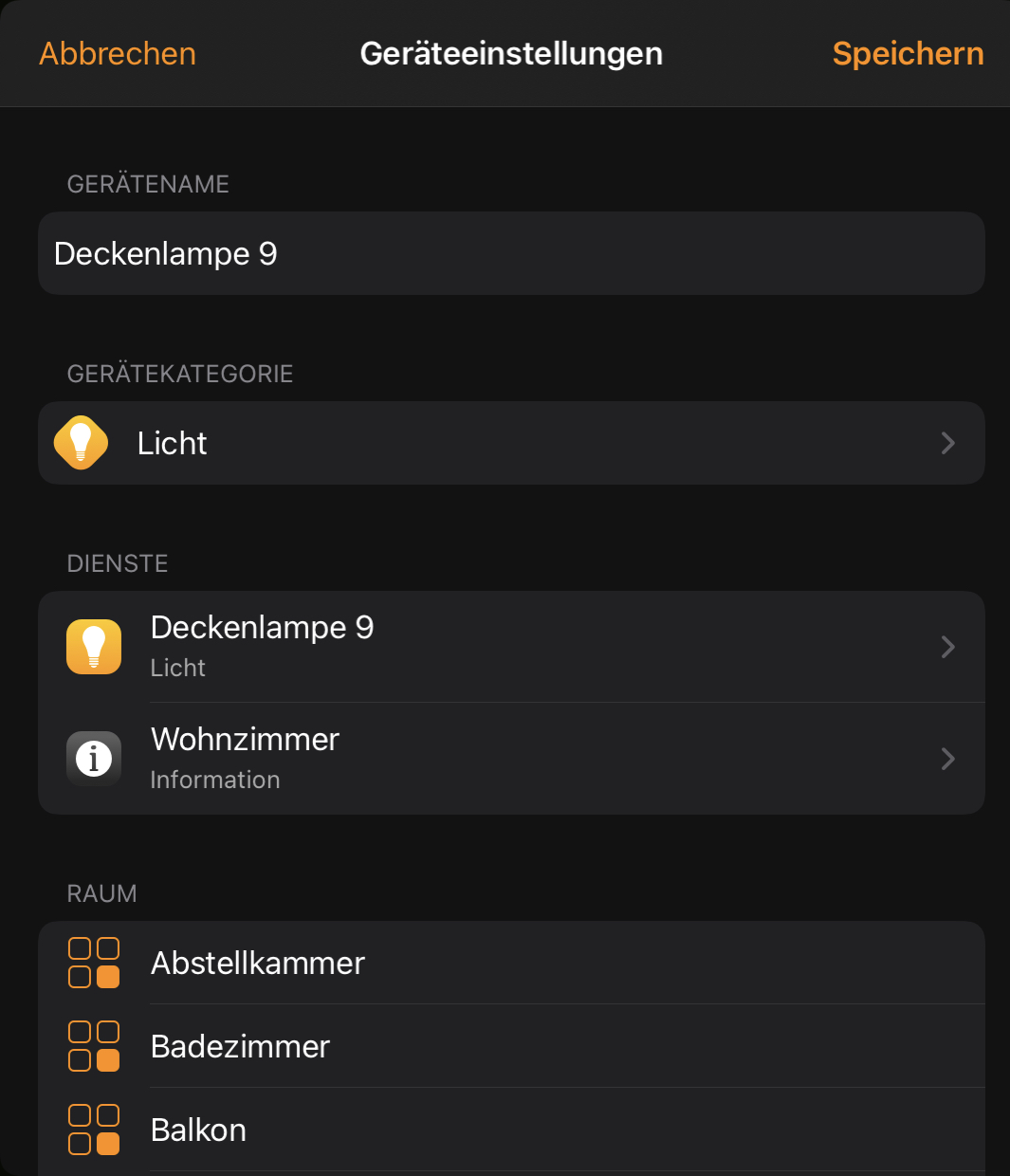The image size is (1010, 1176).
Task: Tap the Wohnzimmer information icon
Action: 94,759
